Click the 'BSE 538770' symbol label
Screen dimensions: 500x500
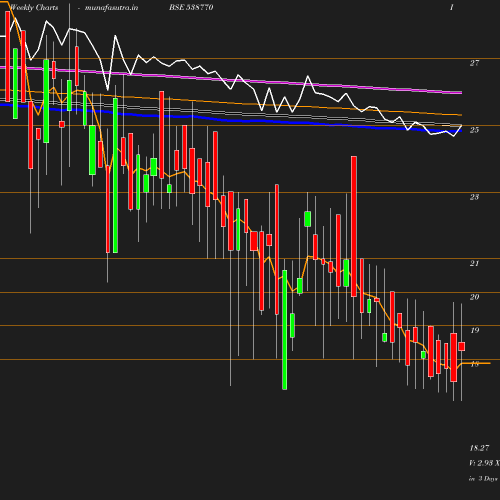pyautogui.click(x=191, y=7)
